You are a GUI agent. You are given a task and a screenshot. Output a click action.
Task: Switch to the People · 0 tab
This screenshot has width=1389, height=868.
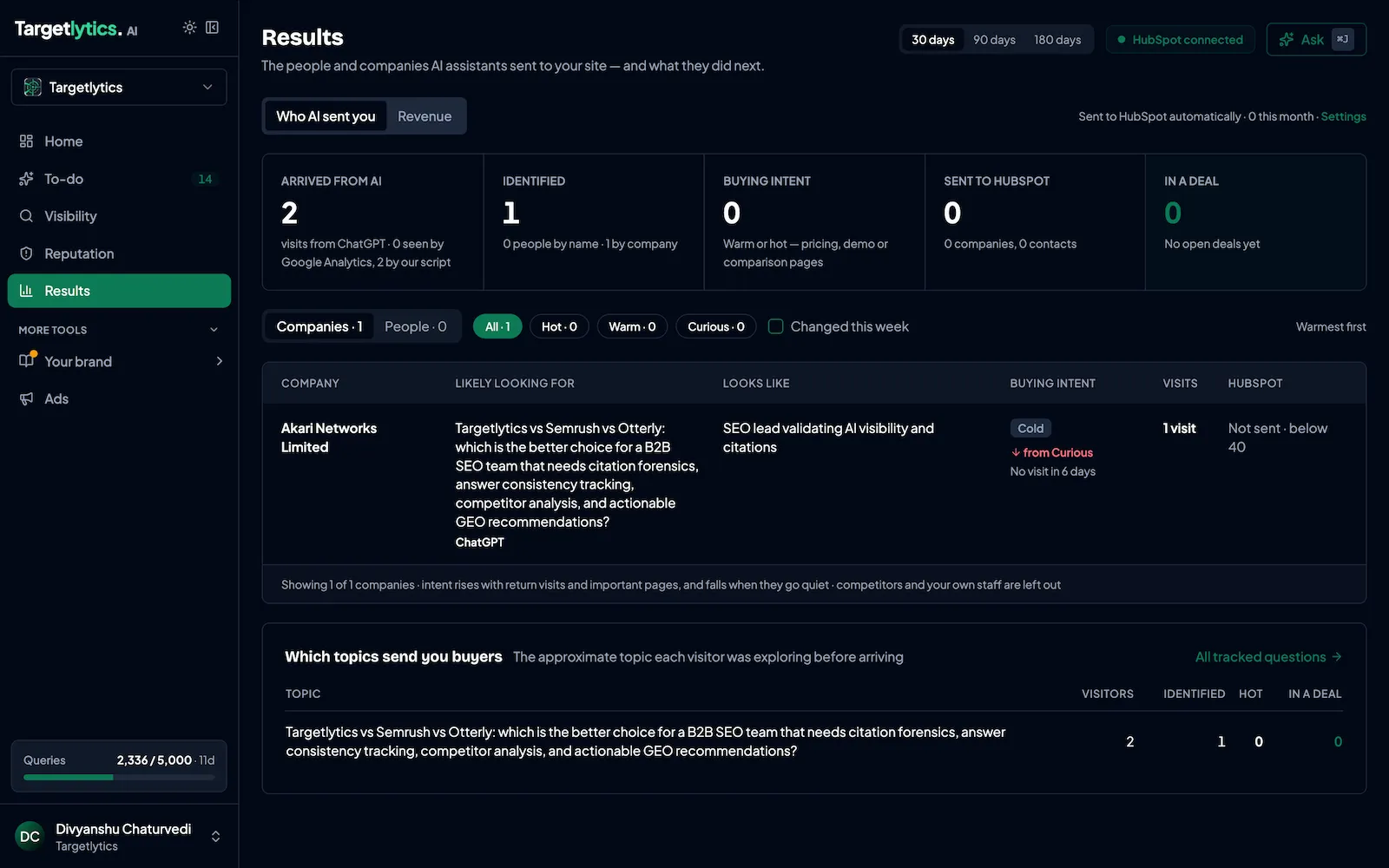click(x=416, y=326)
